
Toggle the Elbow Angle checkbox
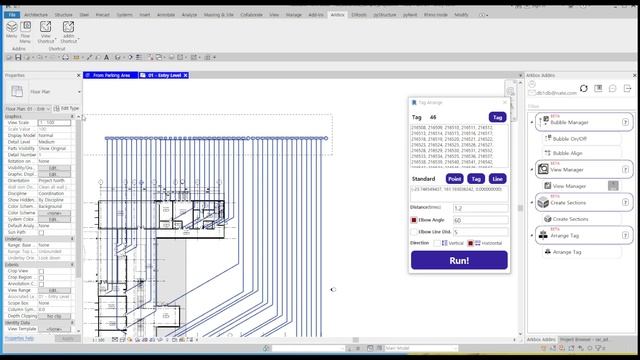(x=414, y=220)
